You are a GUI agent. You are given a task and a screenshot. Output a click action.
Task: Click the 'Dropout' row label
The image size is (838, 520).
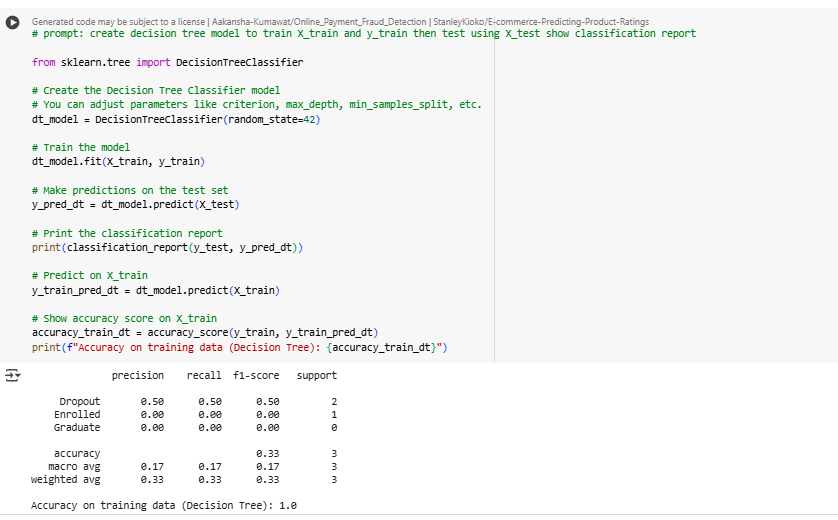click(x=80, y=401)
